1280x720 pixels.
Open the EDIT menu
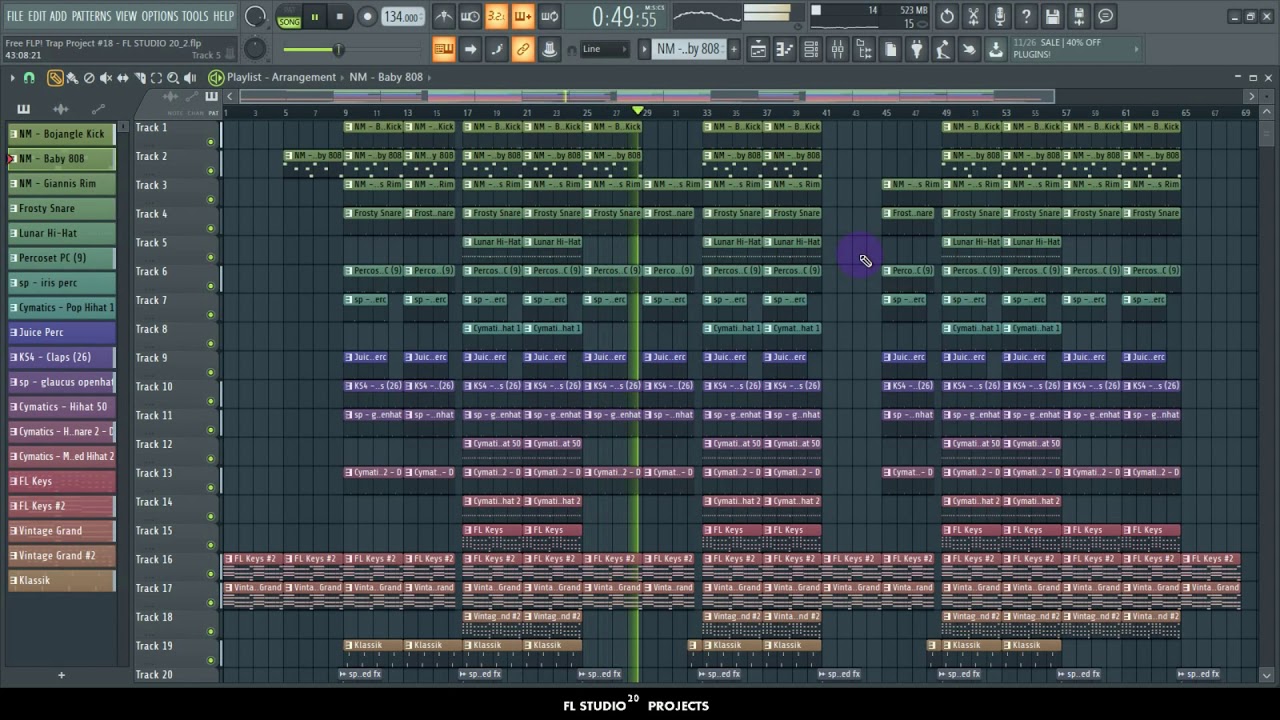[37, 16]
